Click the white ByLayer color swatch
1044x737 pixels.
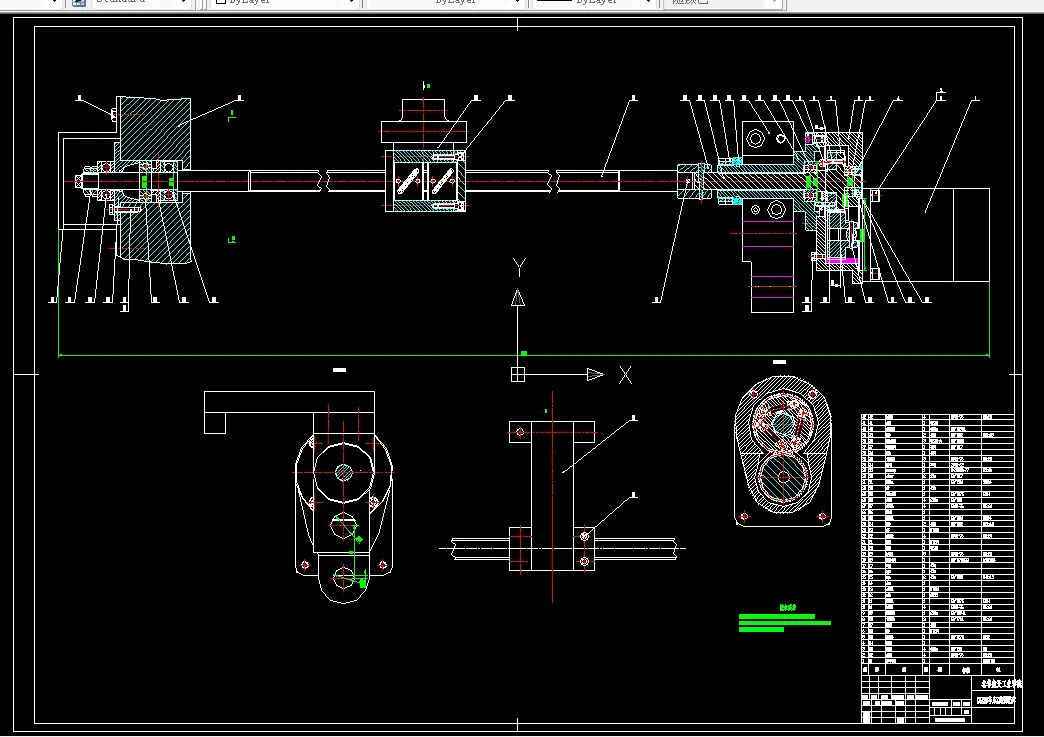tap(222, 3)
